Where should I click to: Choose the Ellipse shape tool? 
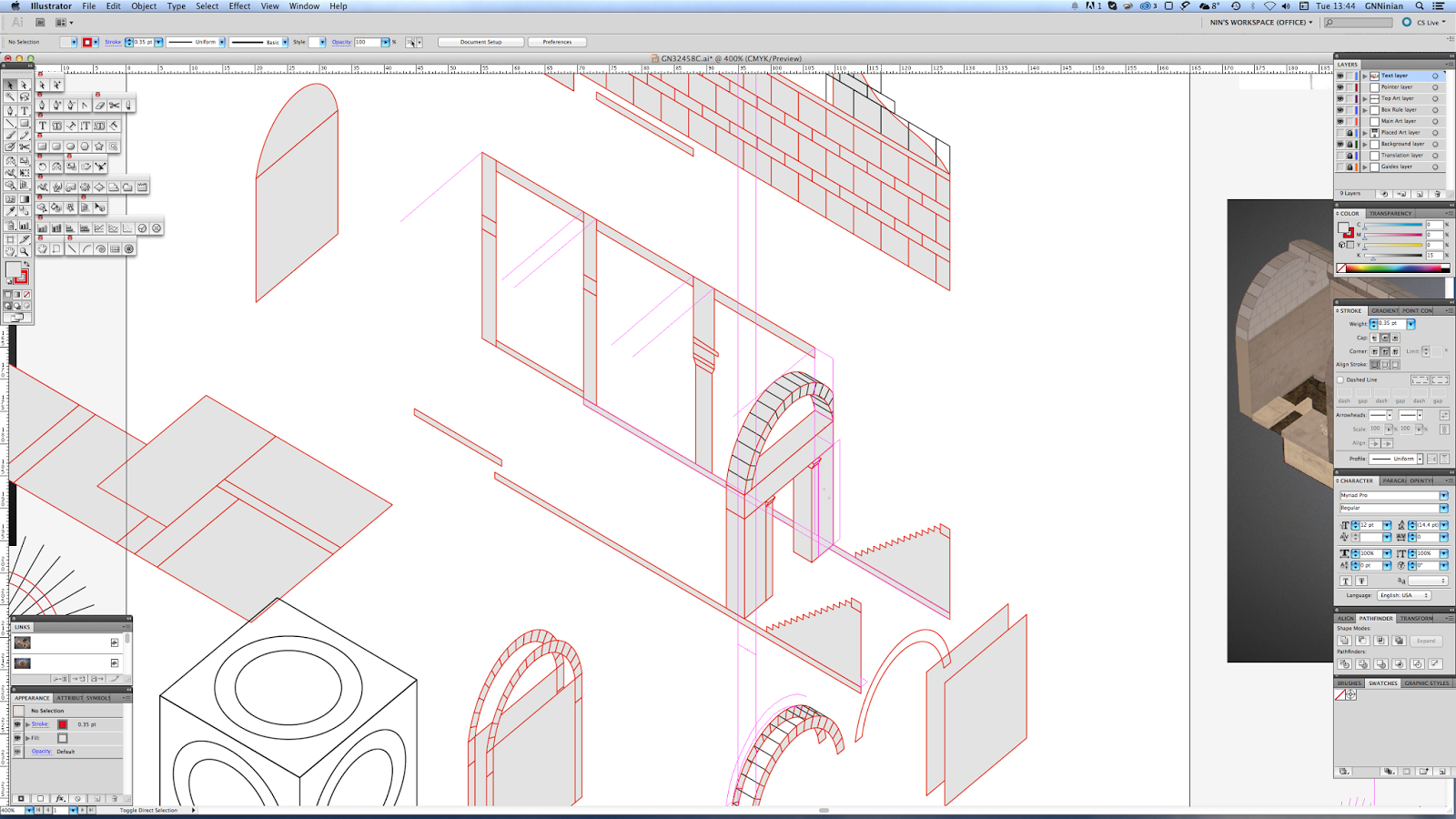coord(71,147)
